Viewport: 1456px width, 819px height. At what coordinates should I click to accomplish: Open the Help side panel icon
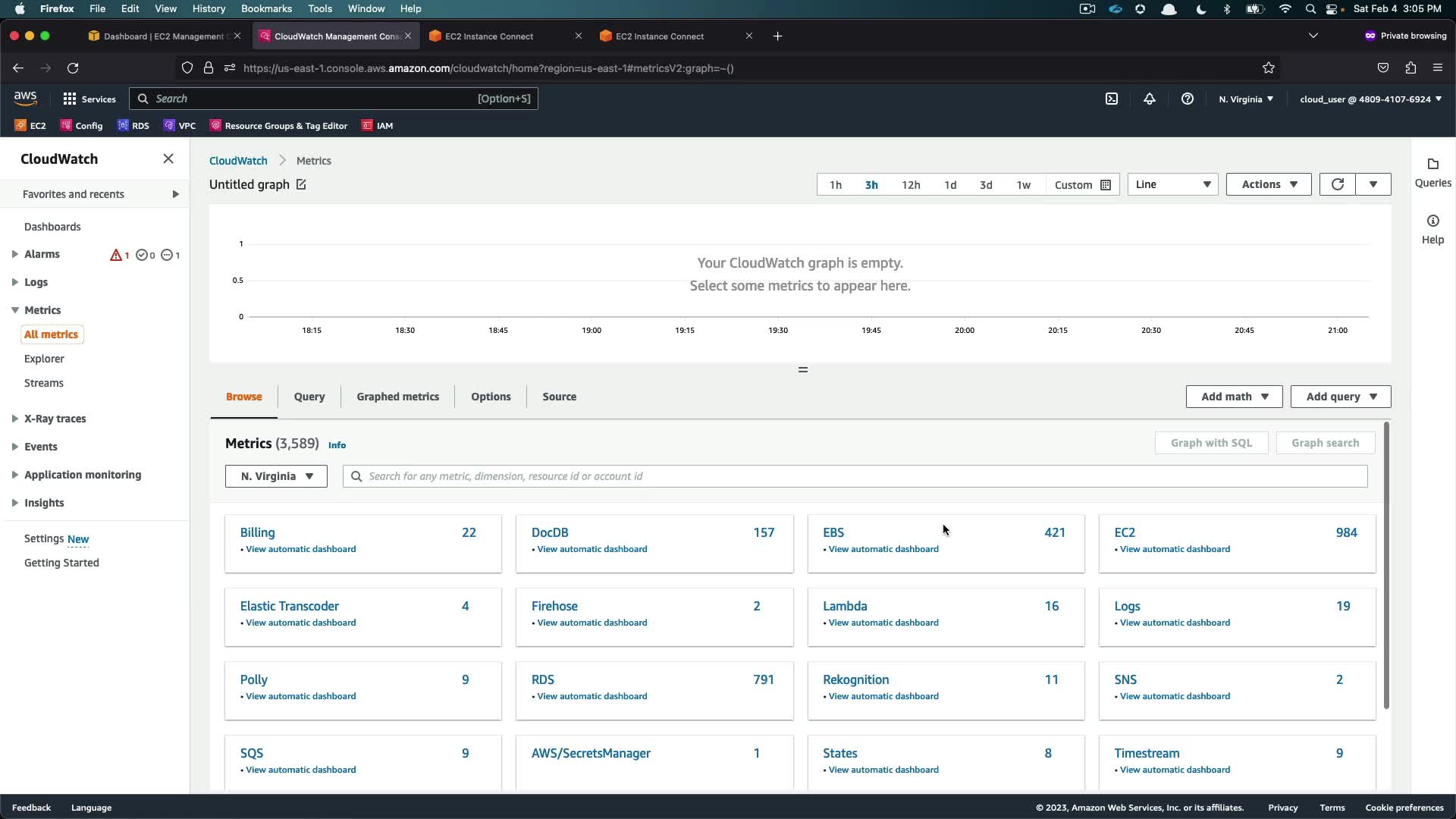point(1432,221)
